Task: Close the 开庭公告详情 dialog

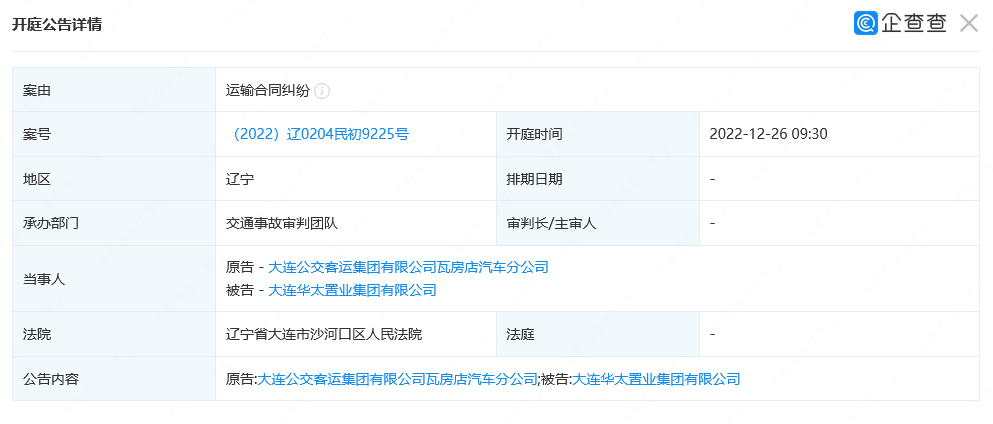Action: (x=969, y=23)
